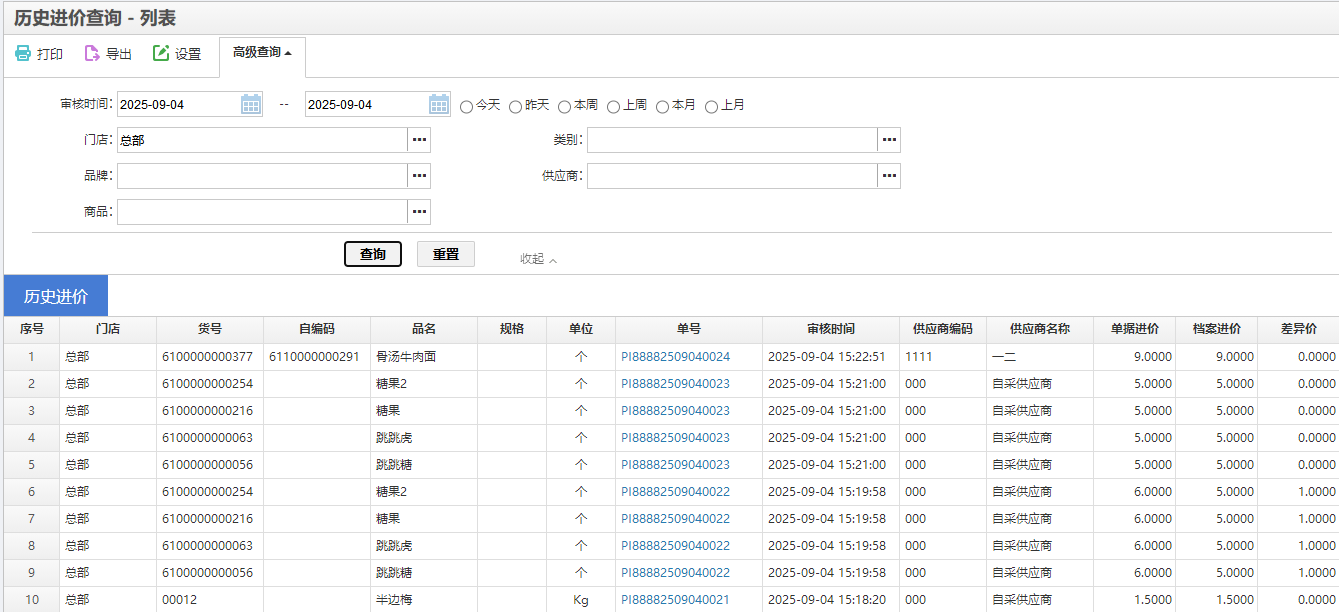Click the 单号 column header
The width and height of the screenshot is (1339, 612).
coord(689,330)
